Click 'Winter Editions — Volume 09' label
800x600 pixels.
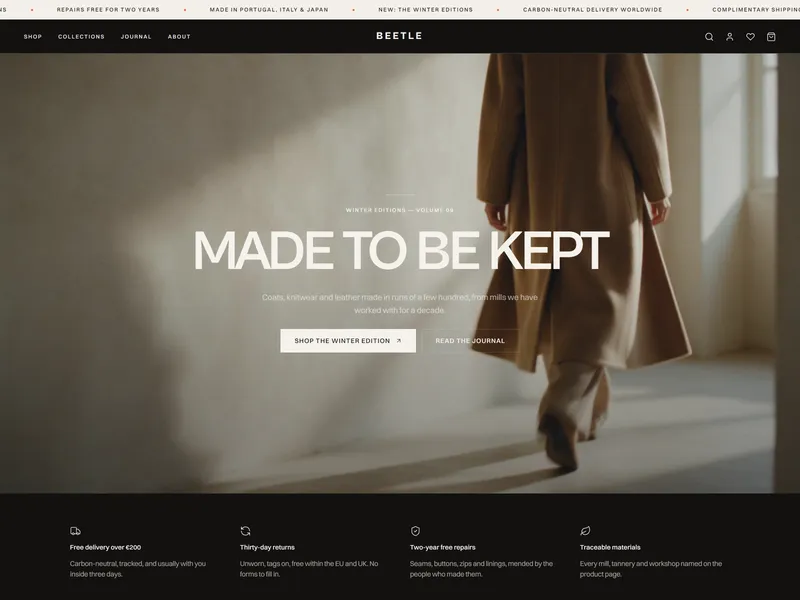pyautogui.click(x=399, y=210)
